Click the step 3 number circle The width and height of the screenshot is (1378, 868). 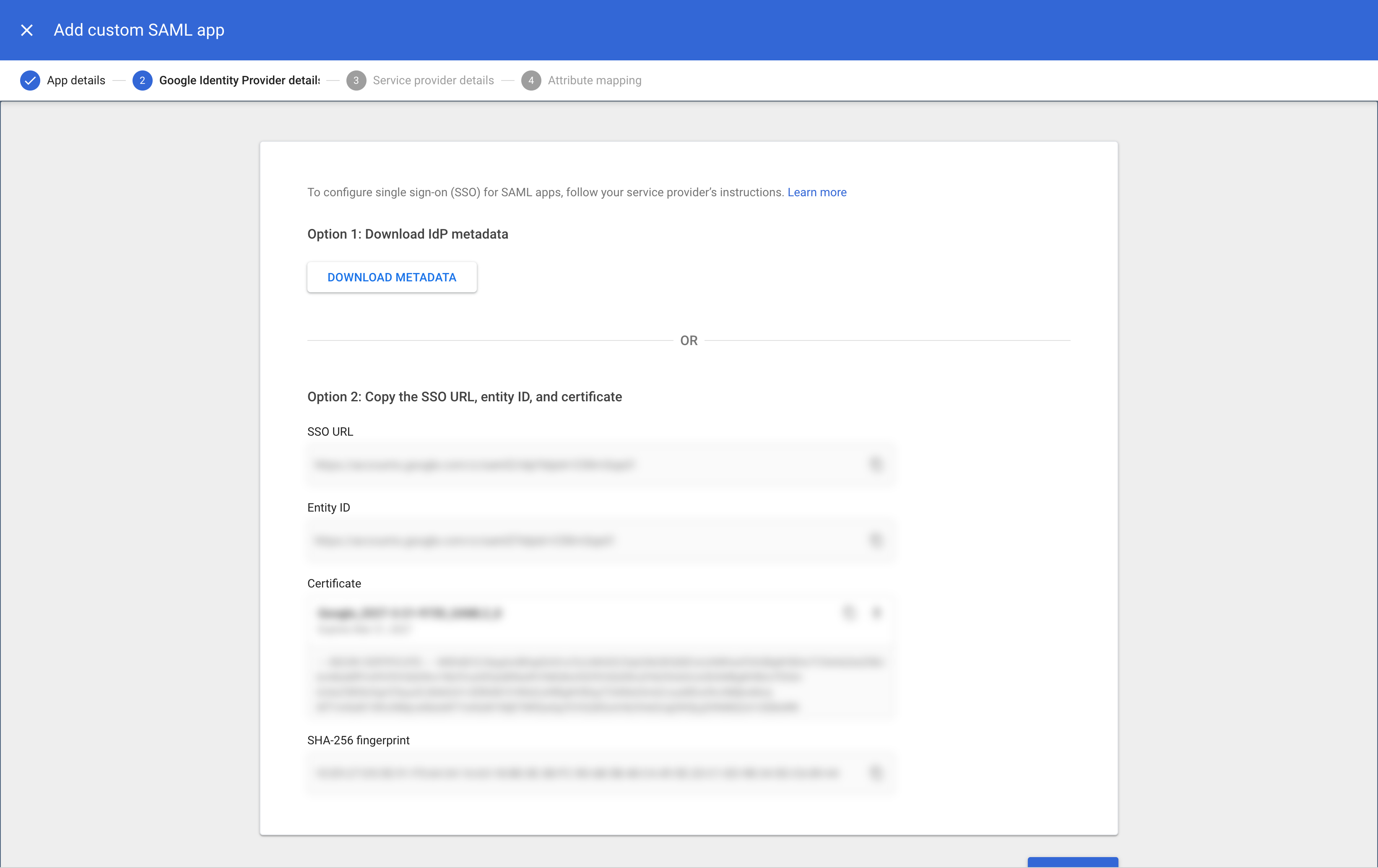(x=356, y=80)
